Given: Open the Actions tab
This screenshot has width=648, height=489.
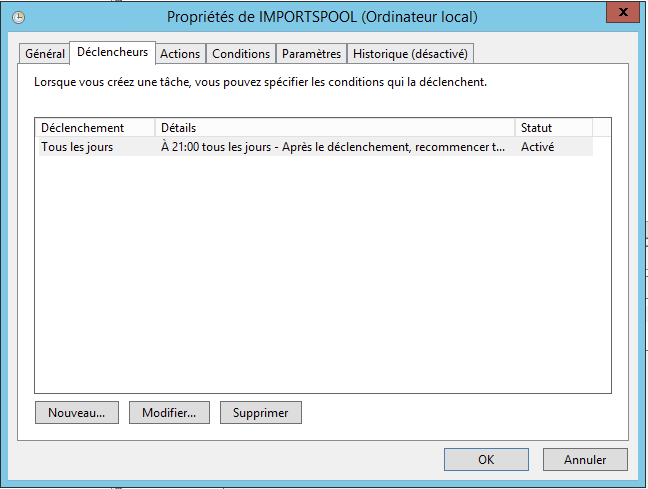Looking at the screenshot, I should [x=180, y=54].
